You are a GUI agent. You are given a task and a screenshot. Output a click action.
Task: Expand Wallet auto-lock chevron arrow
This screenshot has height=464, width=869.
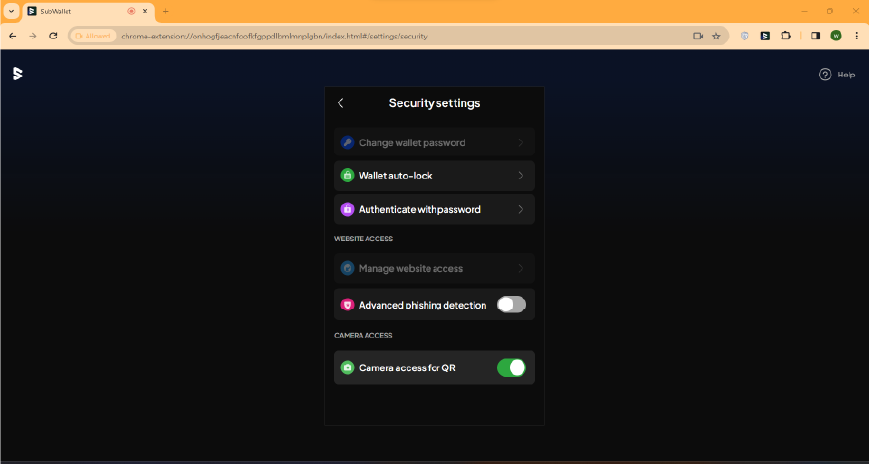521,176
